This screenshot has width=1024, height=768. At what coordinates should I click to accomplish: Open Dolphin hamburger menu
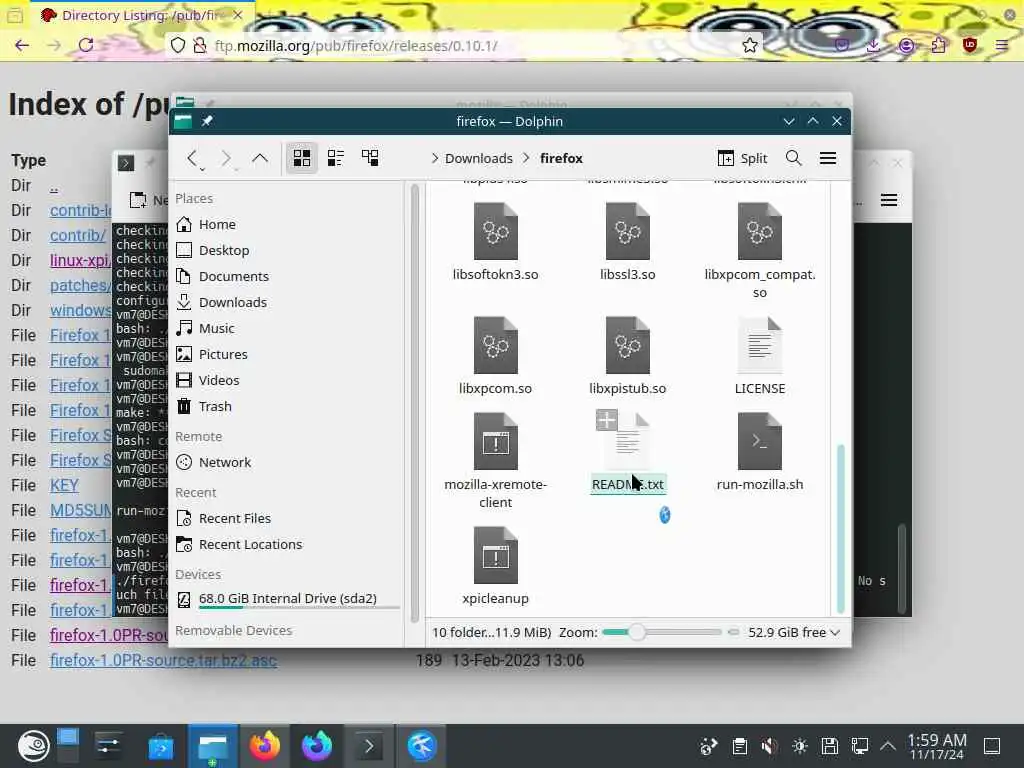(x=827, y=158)
